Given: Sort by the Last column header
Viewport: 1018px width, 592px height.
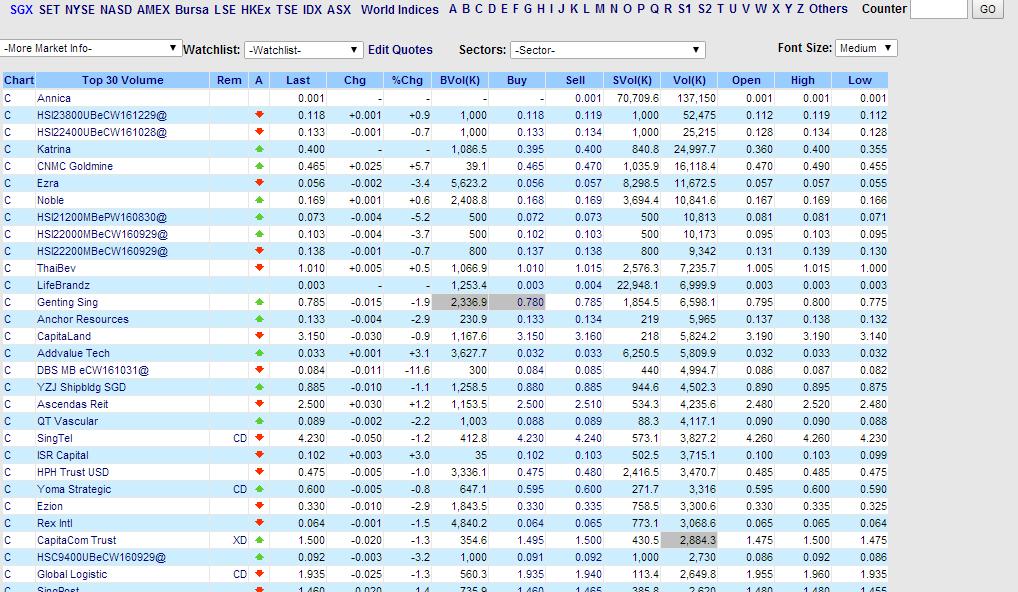Looking at the screenshot, I should tap(298, 80).
